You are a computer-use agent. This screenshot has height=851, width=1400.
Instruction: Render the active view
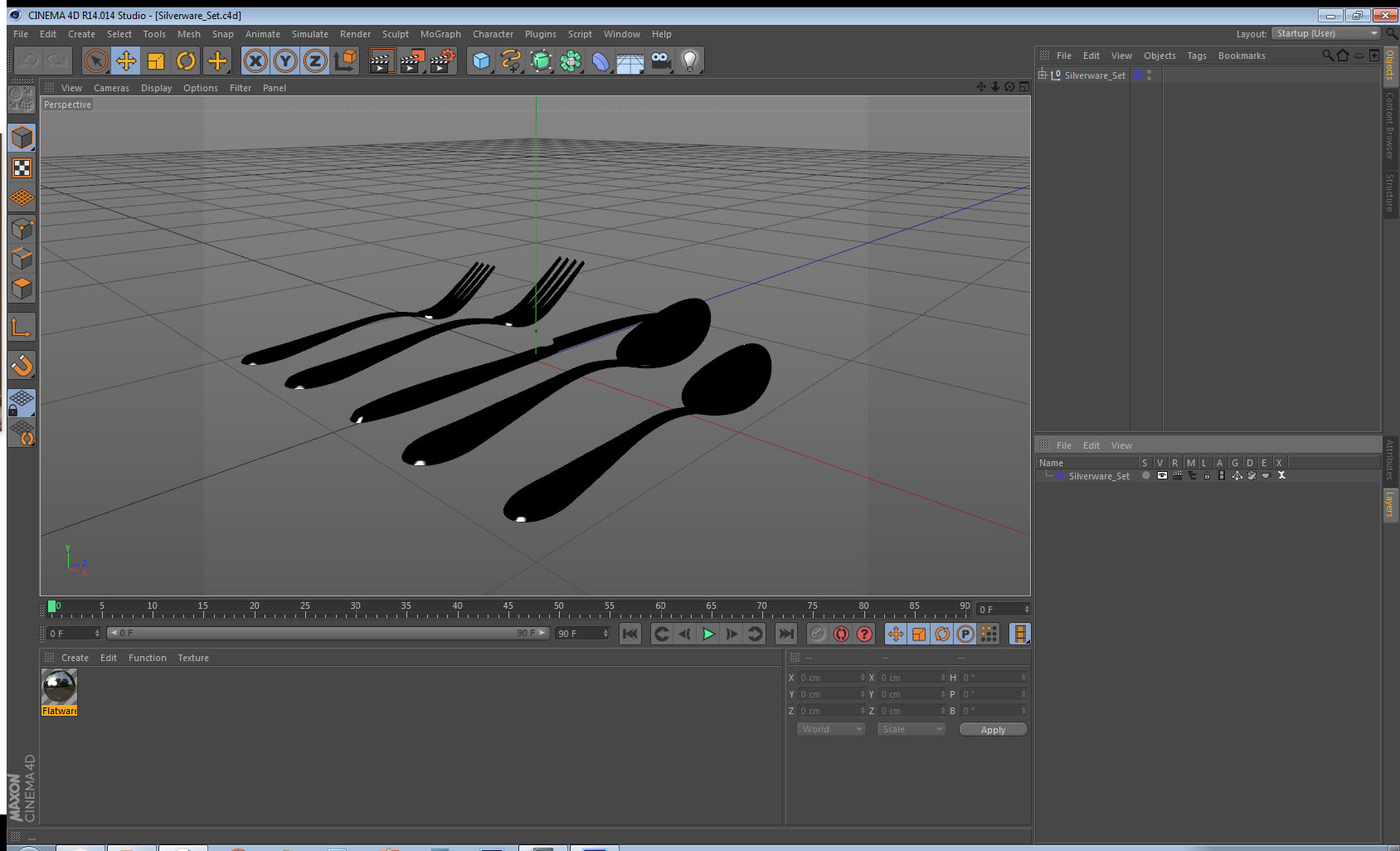tap(382, 61)
